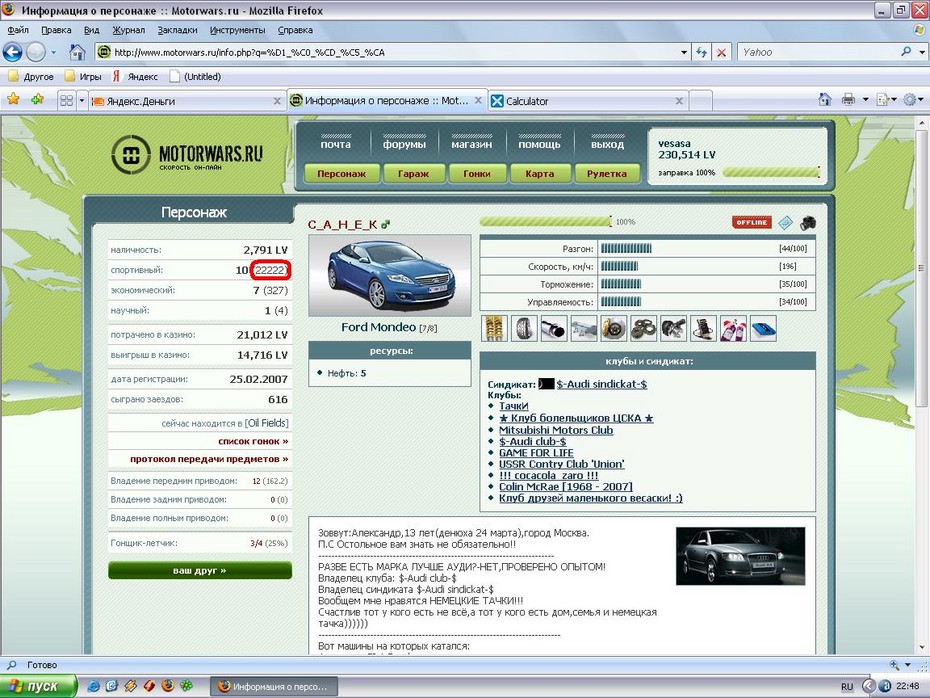Click the RU language indicator in tray
930x698 pixels.
tap(847, 686)
